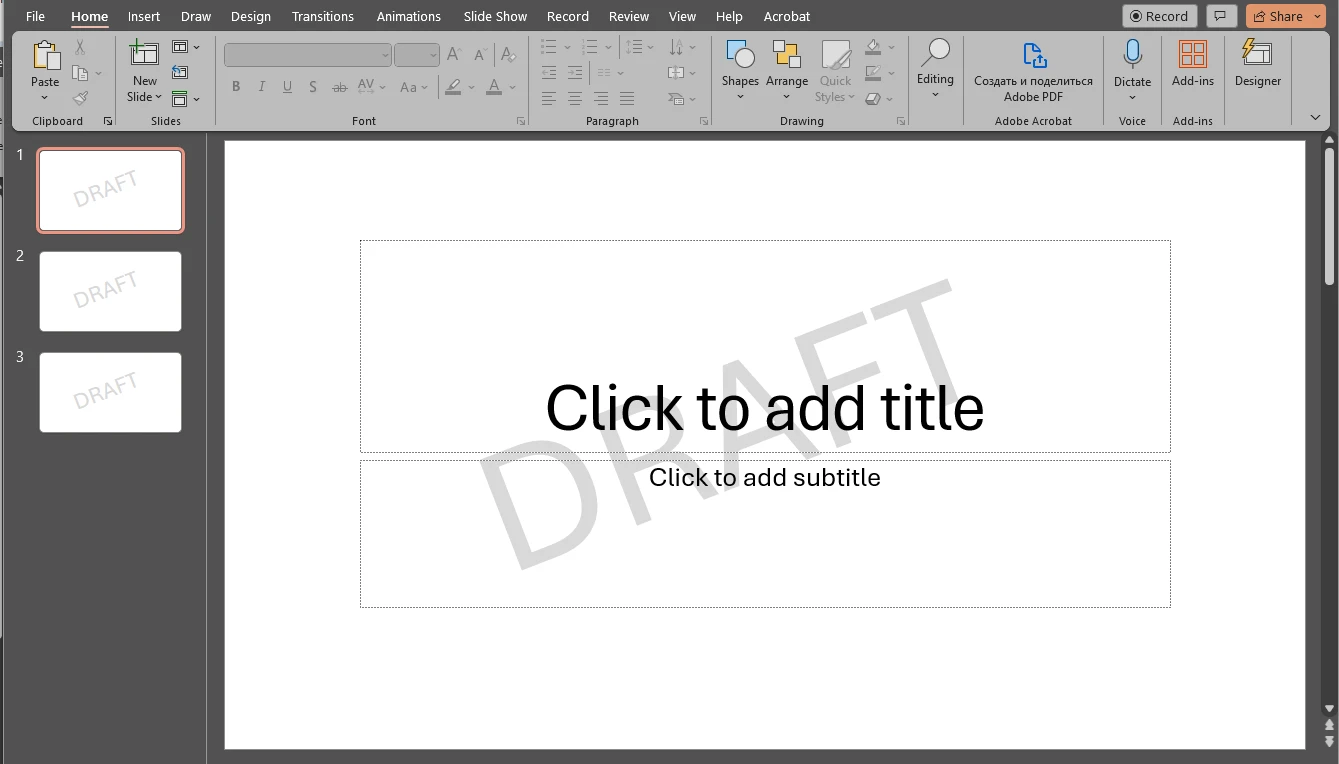Switch to the Animations ribbon tab
The image size is (1339, 764).
pyautogui.click(x=408, y=16)
